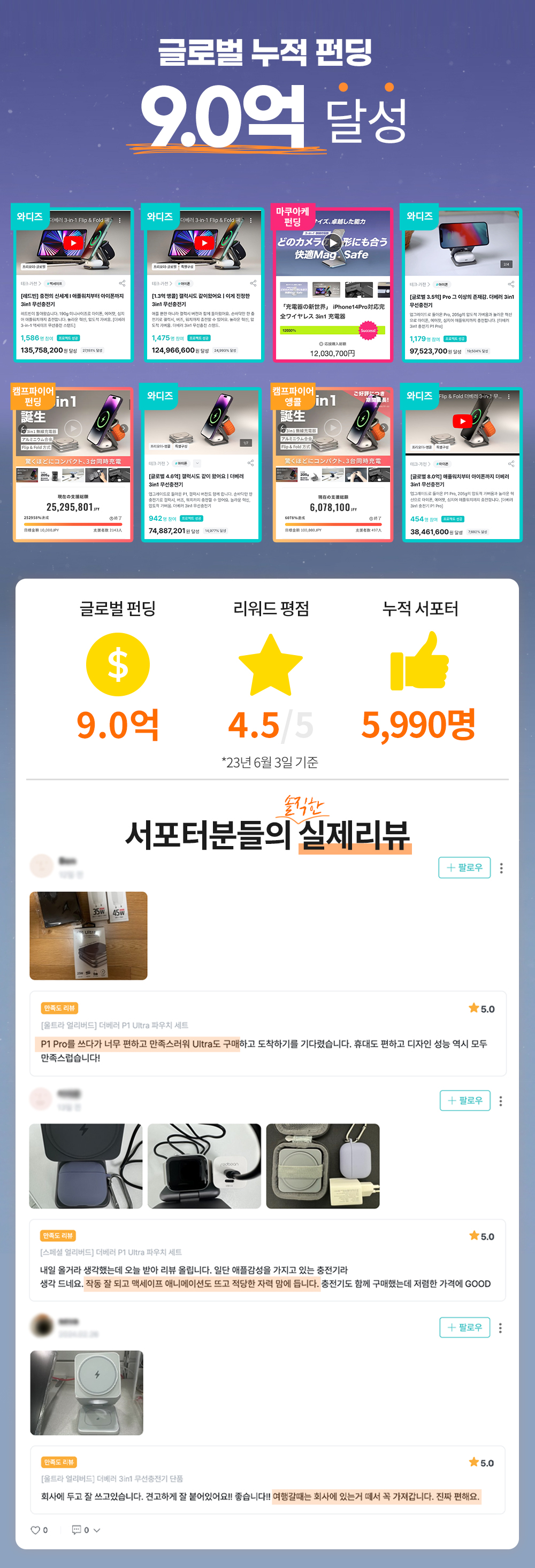Image resolution: width=535 pixels, height=1568 pixels.
Task: Click share icon on first Wadiz card
Action: [123, 283]
